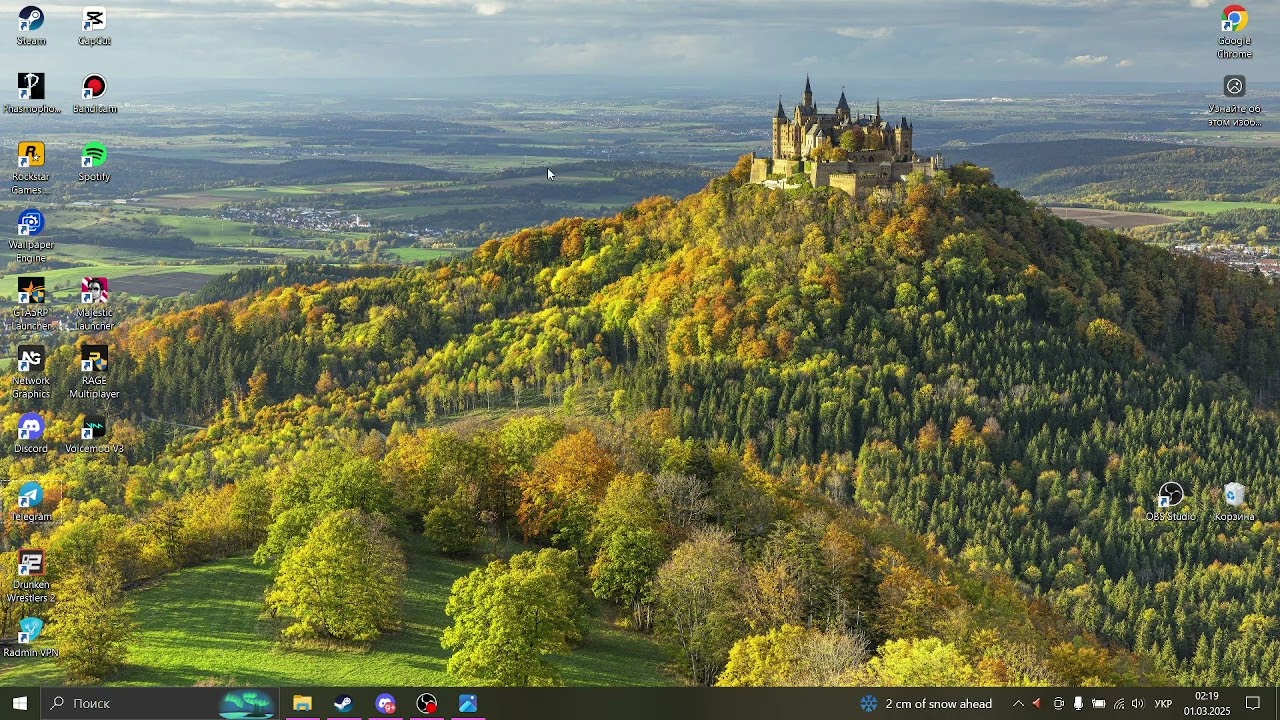Select the Majestic Launcher icon
The width and height of the screenshot is (1280, 720).
click(x=94, y=304)
